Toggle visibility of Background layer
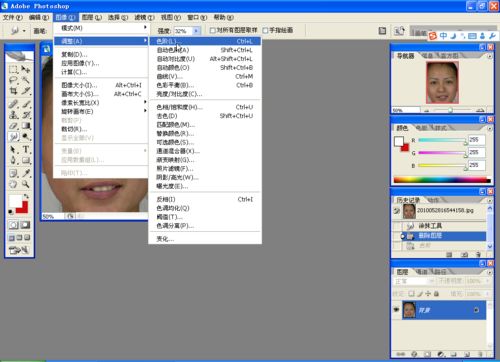 (x=396, y=310)
